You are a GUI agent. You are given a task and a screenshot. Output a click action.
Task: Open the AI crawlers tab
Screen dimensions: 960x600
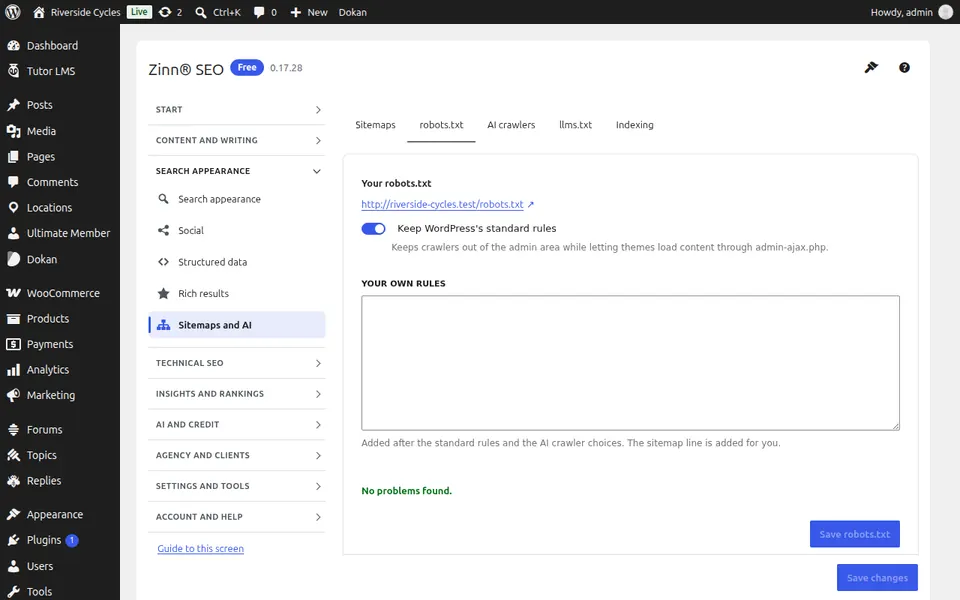[511, 125]
